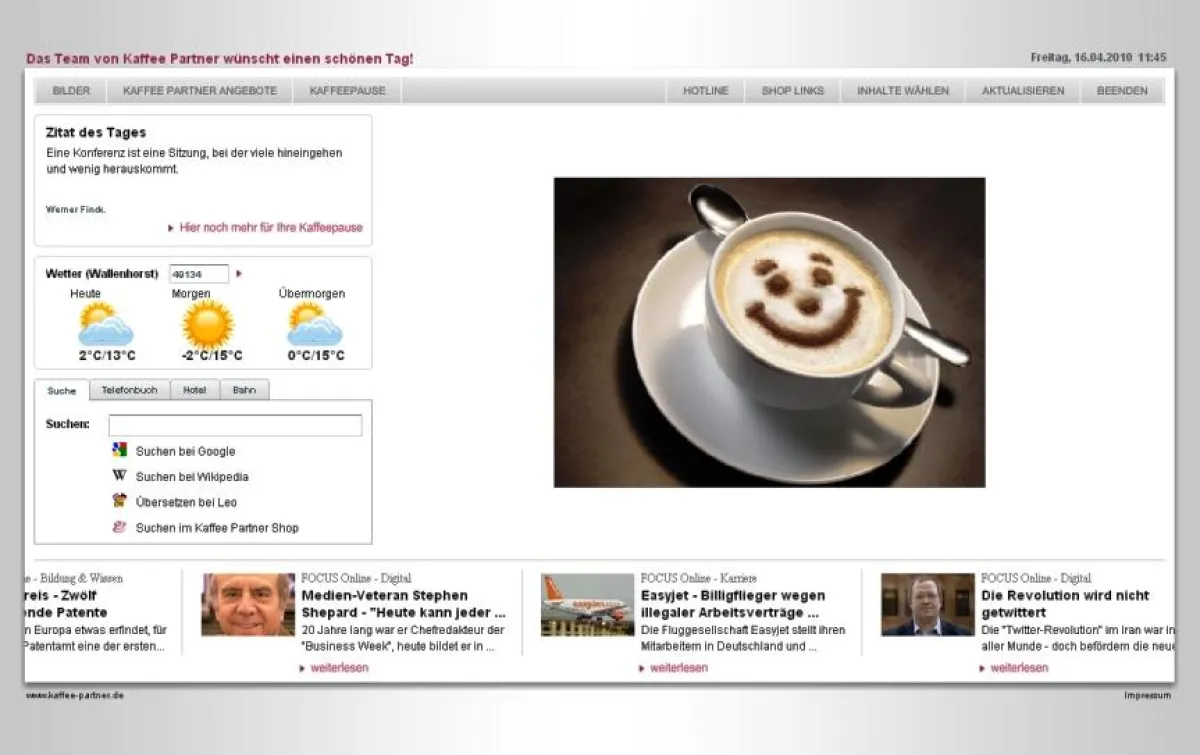Image resolution: width=1200 pixels, height=755 pixels.
Task: Open the Impressum link
Action: point(1148,695)
